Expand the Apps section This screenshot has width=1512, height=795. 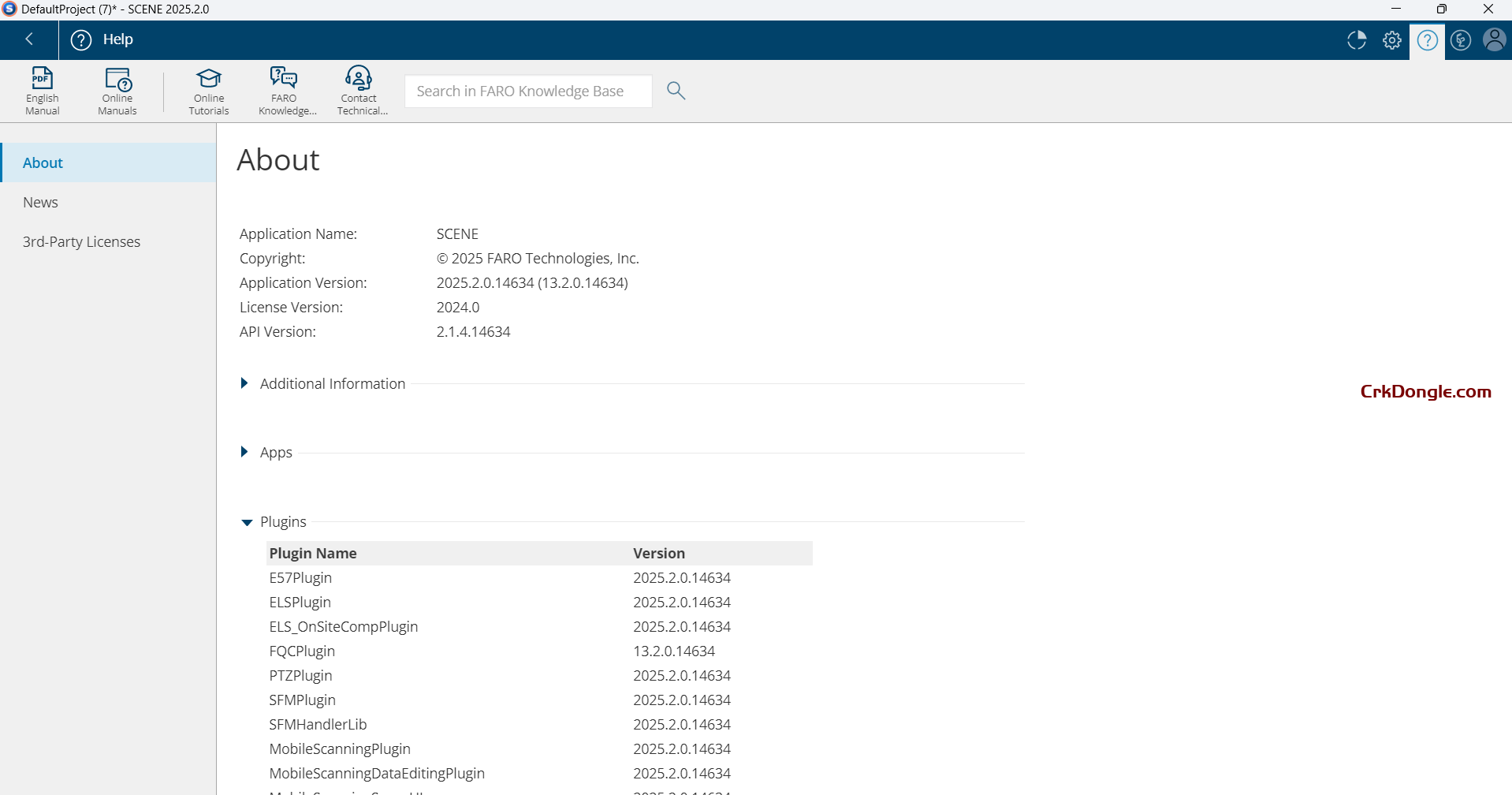[x=244, y=452]
